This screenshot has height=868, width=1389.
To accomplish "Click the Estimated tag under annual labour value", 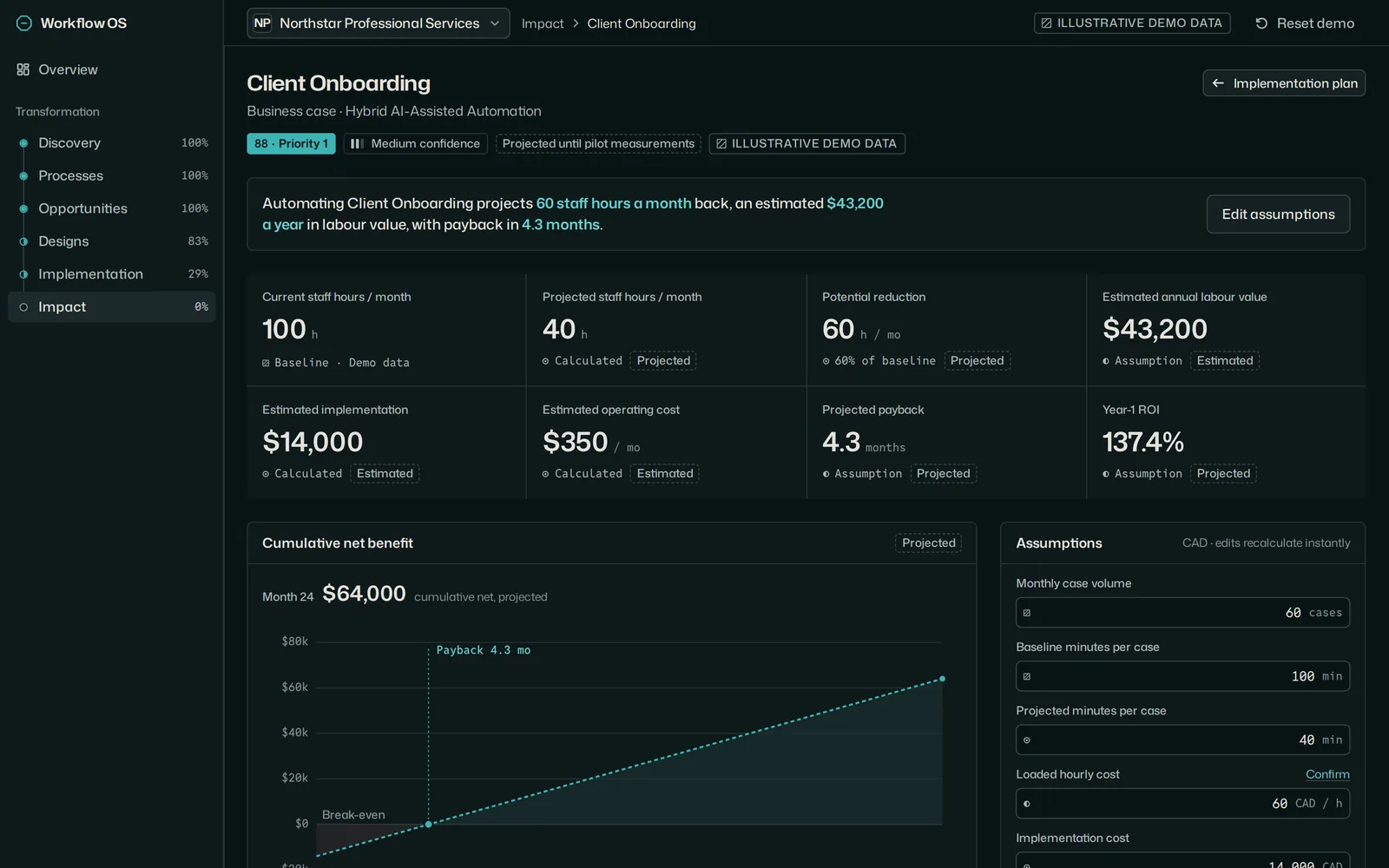I will coord(1224,361).
